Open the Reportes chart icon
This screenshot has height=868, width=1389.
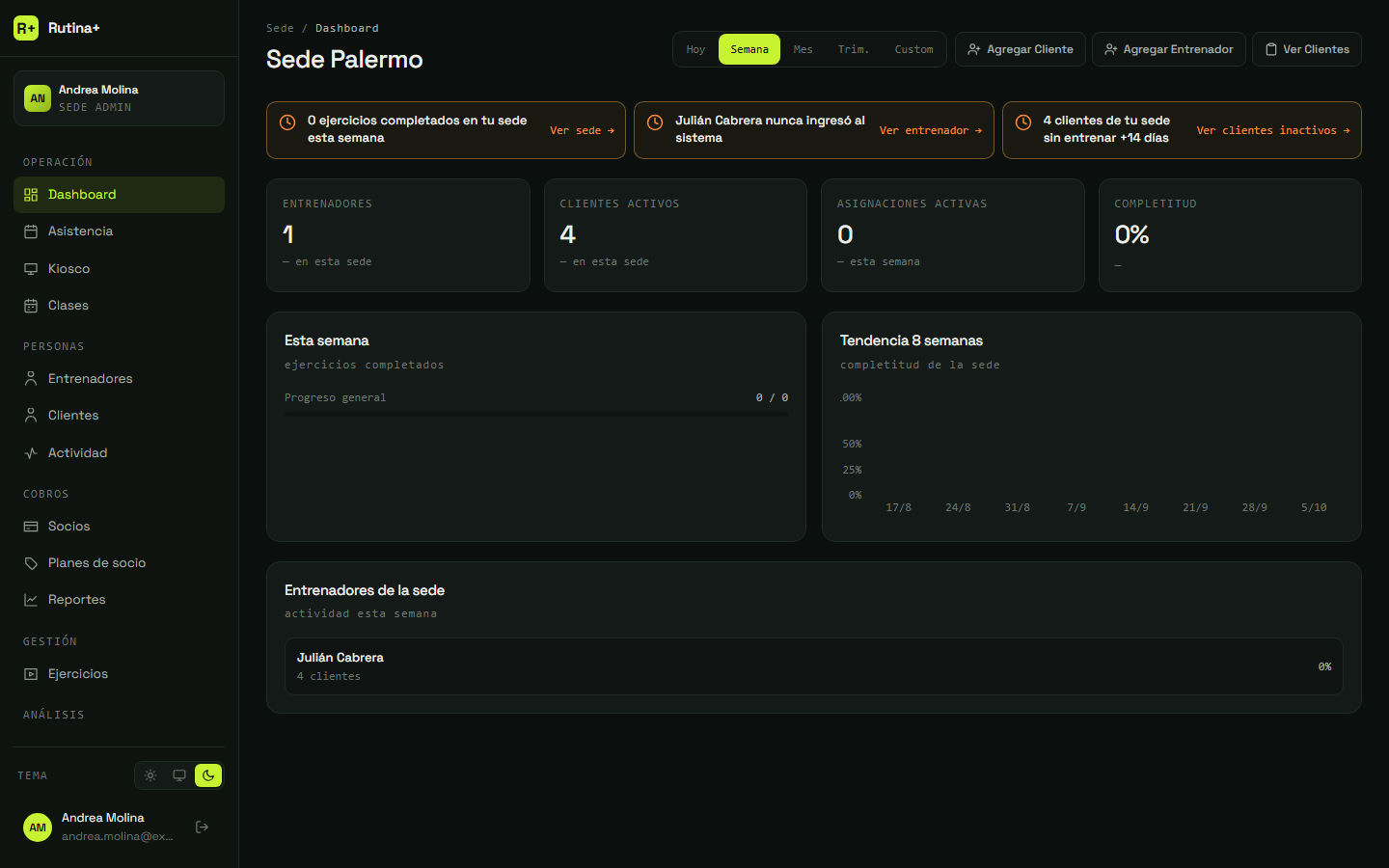pyautogui.click(x=31, y=600)
